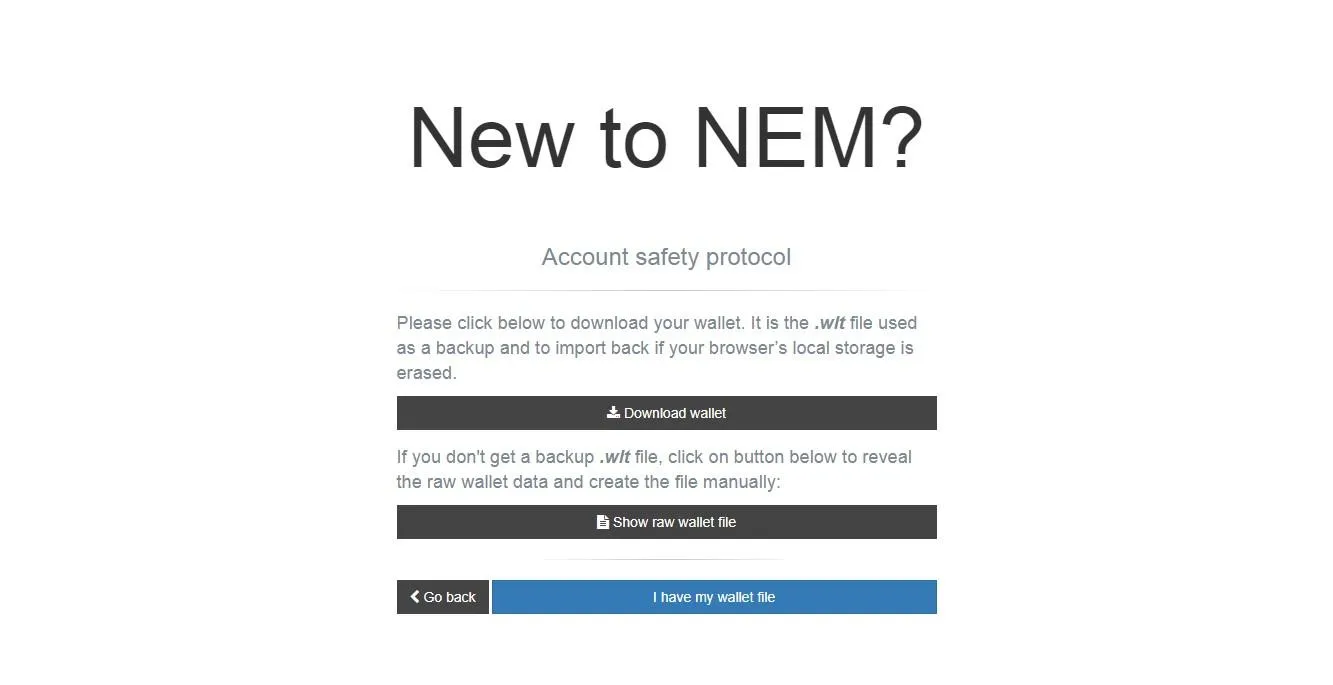The height and width of the screenshot is (685, 1333).
Task: Click the "Account safety protocol" subtitle
Action: pos(666,257)
